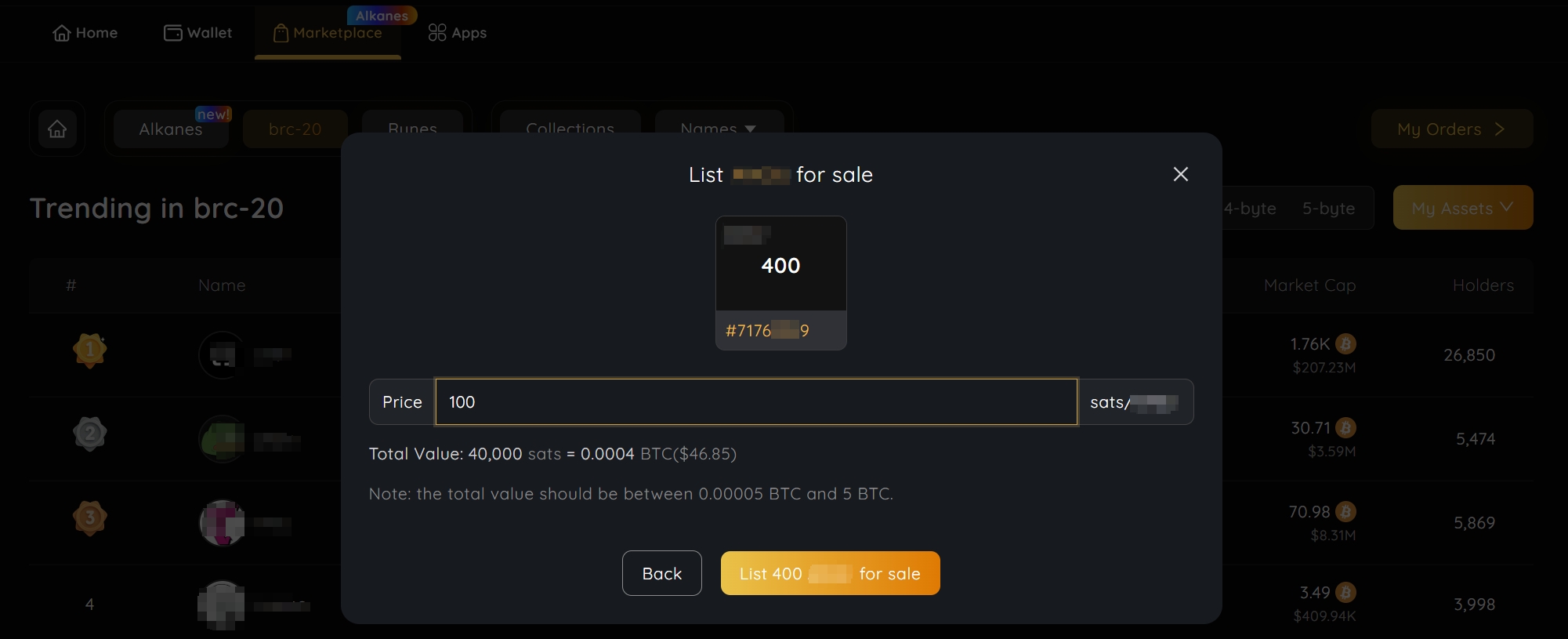Screen dimensions: 1568x639
Task: Close the List for sale dialog
Action: (x=1180, y=174)
